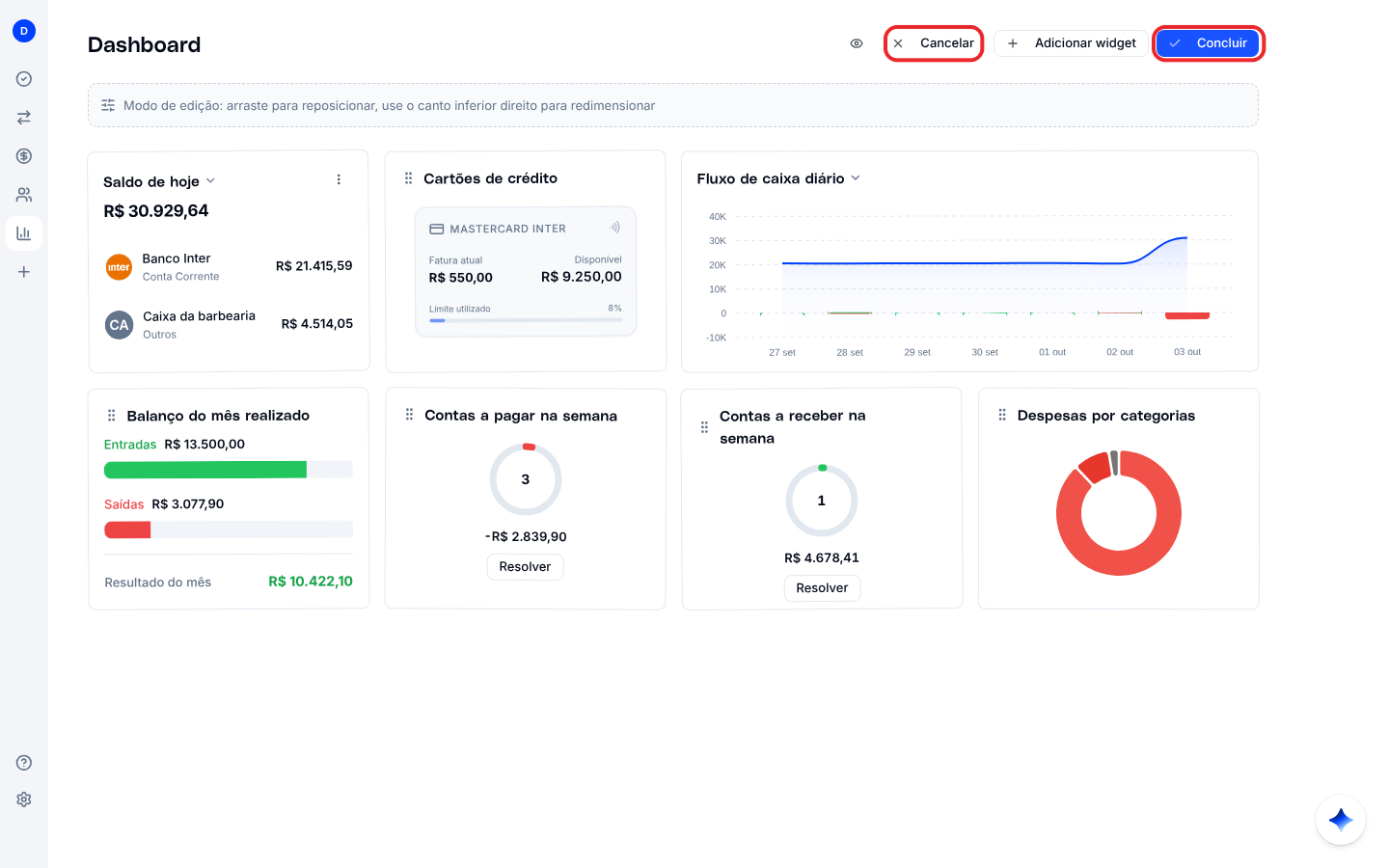Click the total balance R$ 30.929,64
The height and width of the screenshot is (868, 1389).
(x=156, y=211)
